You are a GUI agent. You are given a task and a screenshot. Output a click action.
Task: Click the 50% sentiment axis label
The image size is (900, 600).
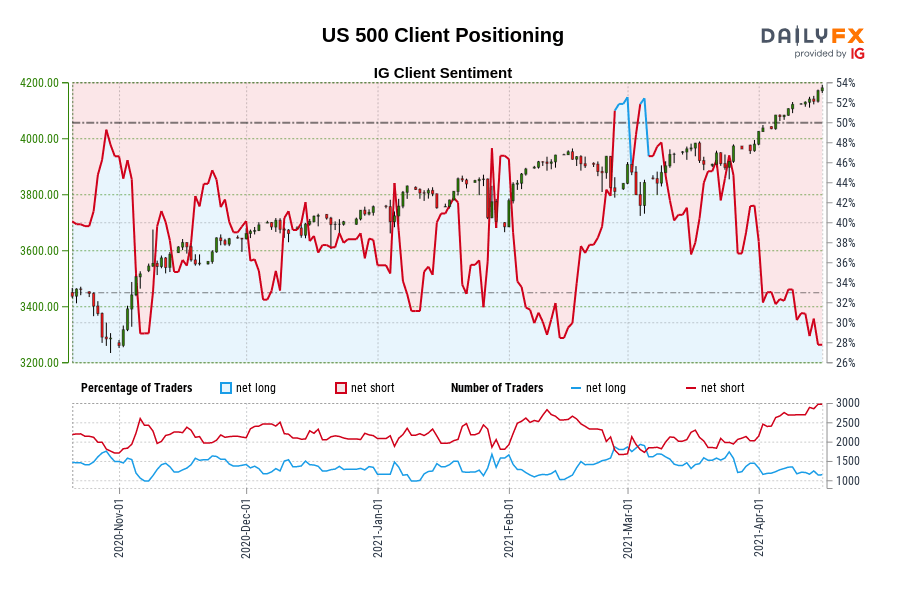(x=845, y=123)
